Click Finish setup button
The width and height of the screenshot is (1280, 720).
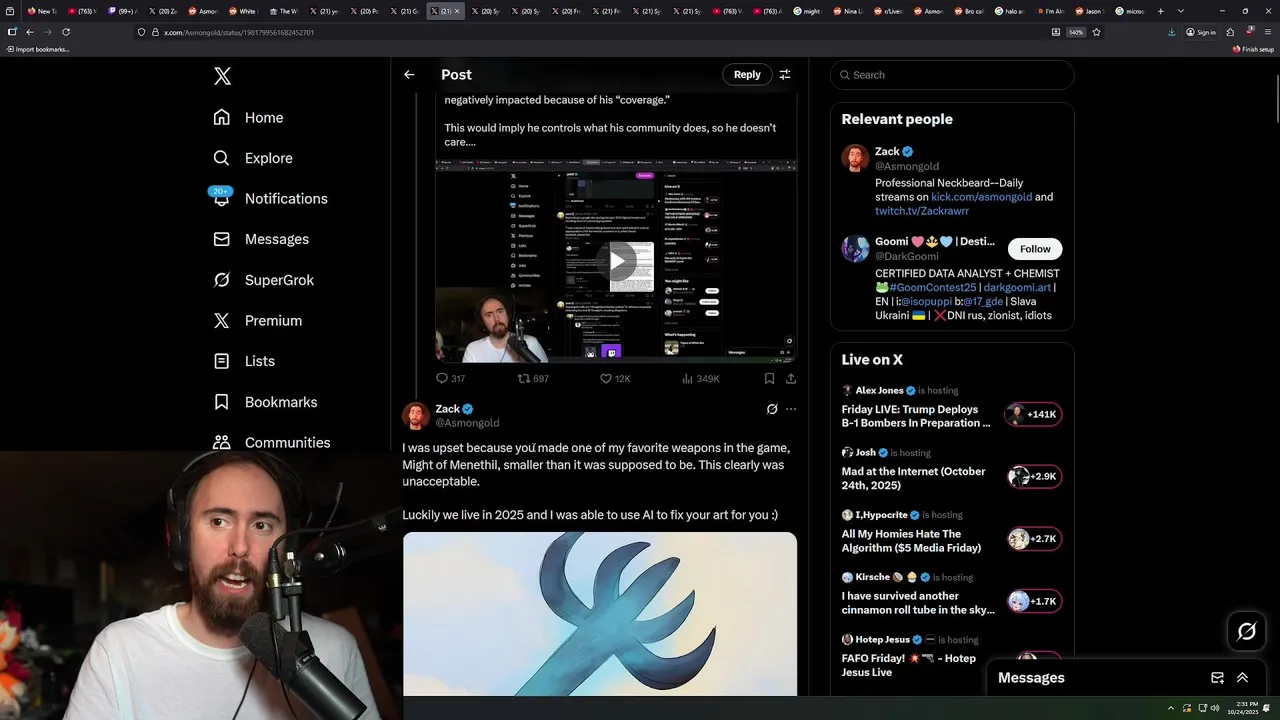tap(1254, 49)
